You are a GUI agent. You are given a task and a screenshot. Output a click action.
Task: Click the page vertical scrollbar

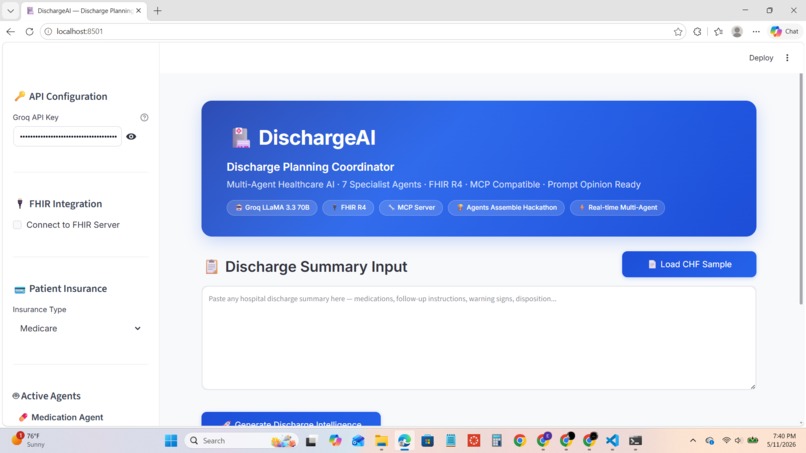(800, 188)
